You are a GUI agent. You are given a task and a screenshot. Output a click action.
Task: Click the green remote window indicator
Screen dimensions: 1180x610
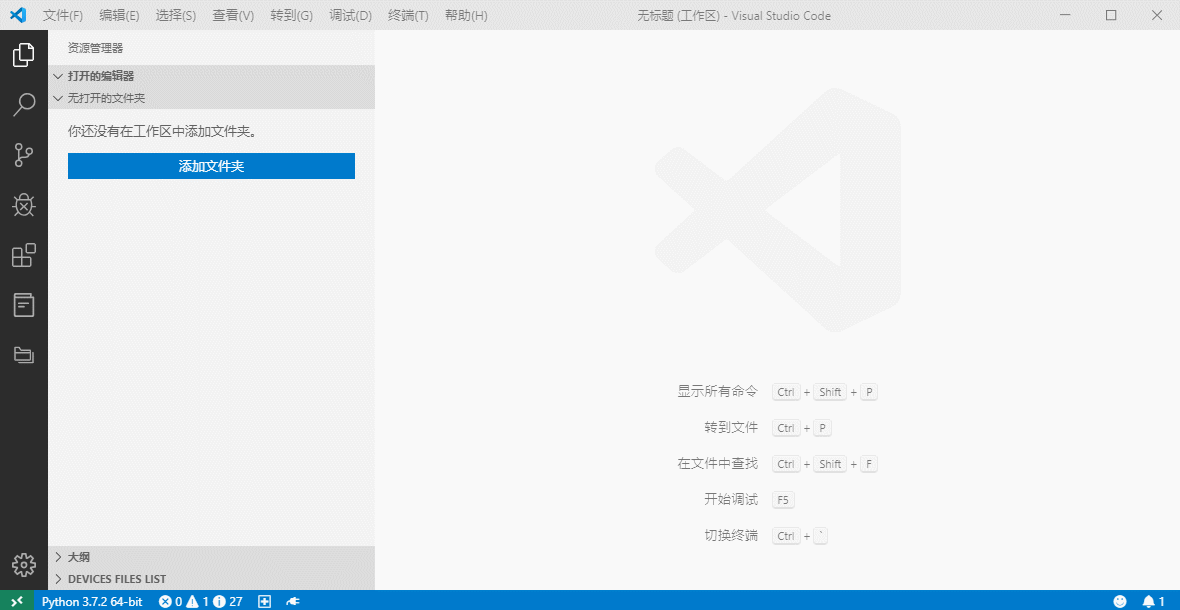[16, 601]
